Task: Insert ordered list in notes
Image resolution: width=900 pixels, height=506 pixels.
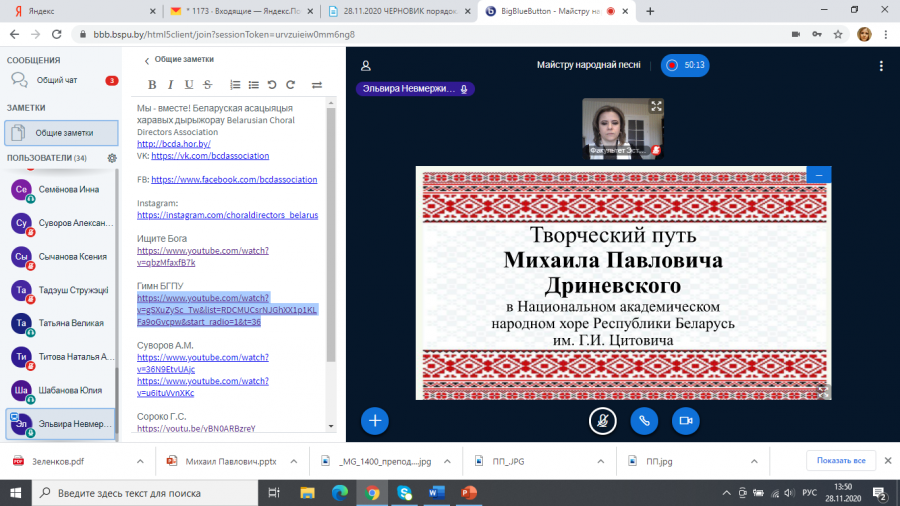Action: (235, 85)
